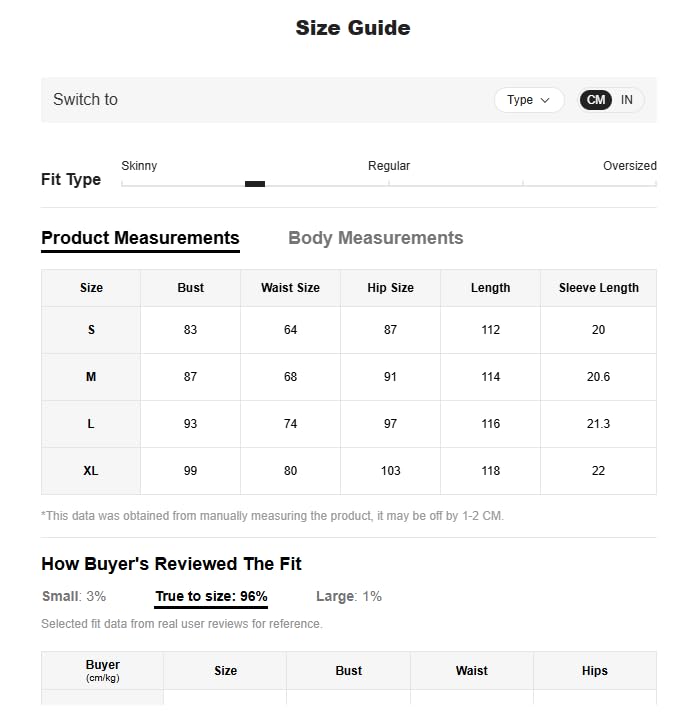Click the size S row label
Viewport: 686px width, 716px height.
click(91, 330)
